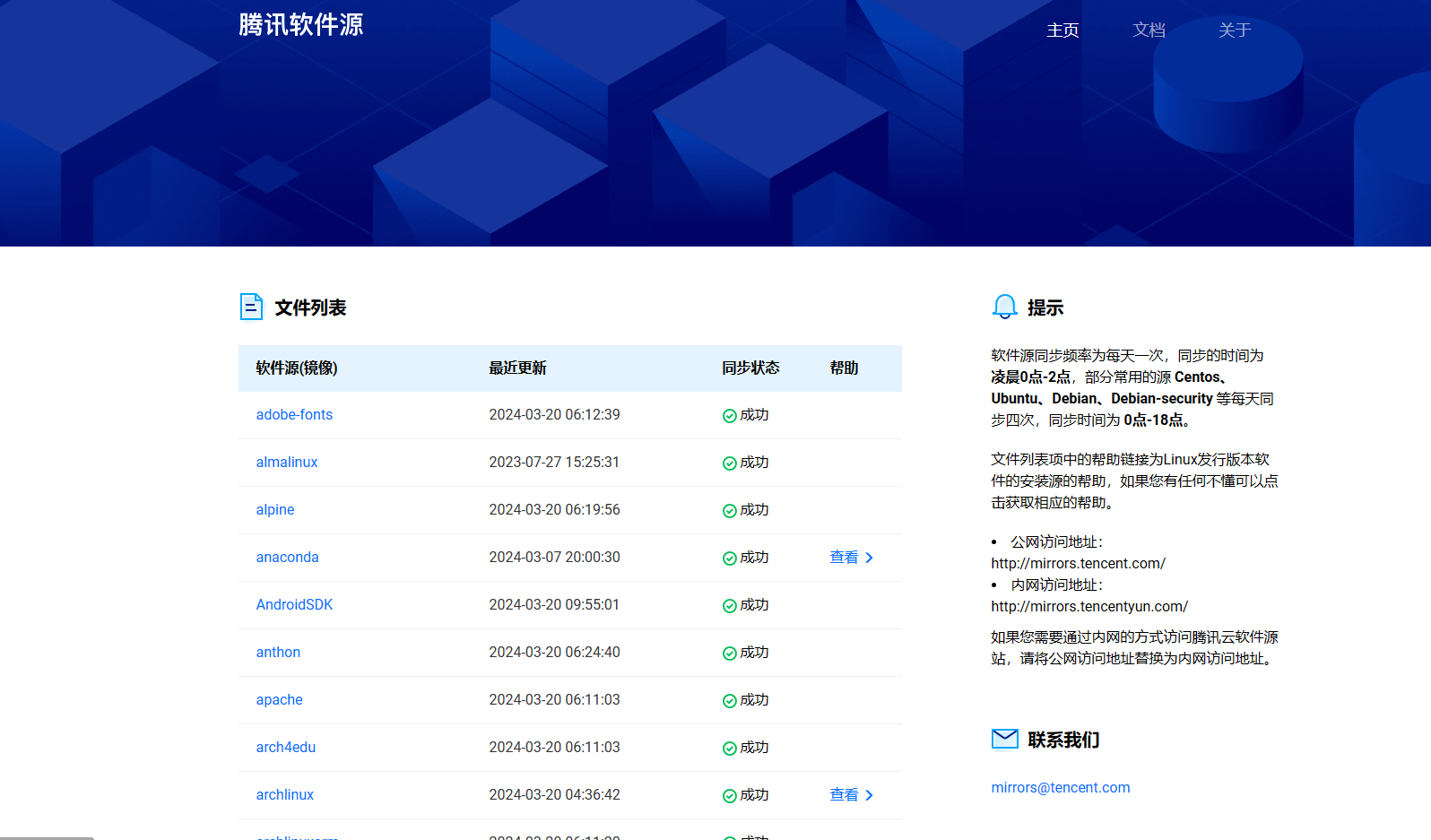1431x840 pixels.
Task: Open the 文档 navigation item
Action: 1149,30
